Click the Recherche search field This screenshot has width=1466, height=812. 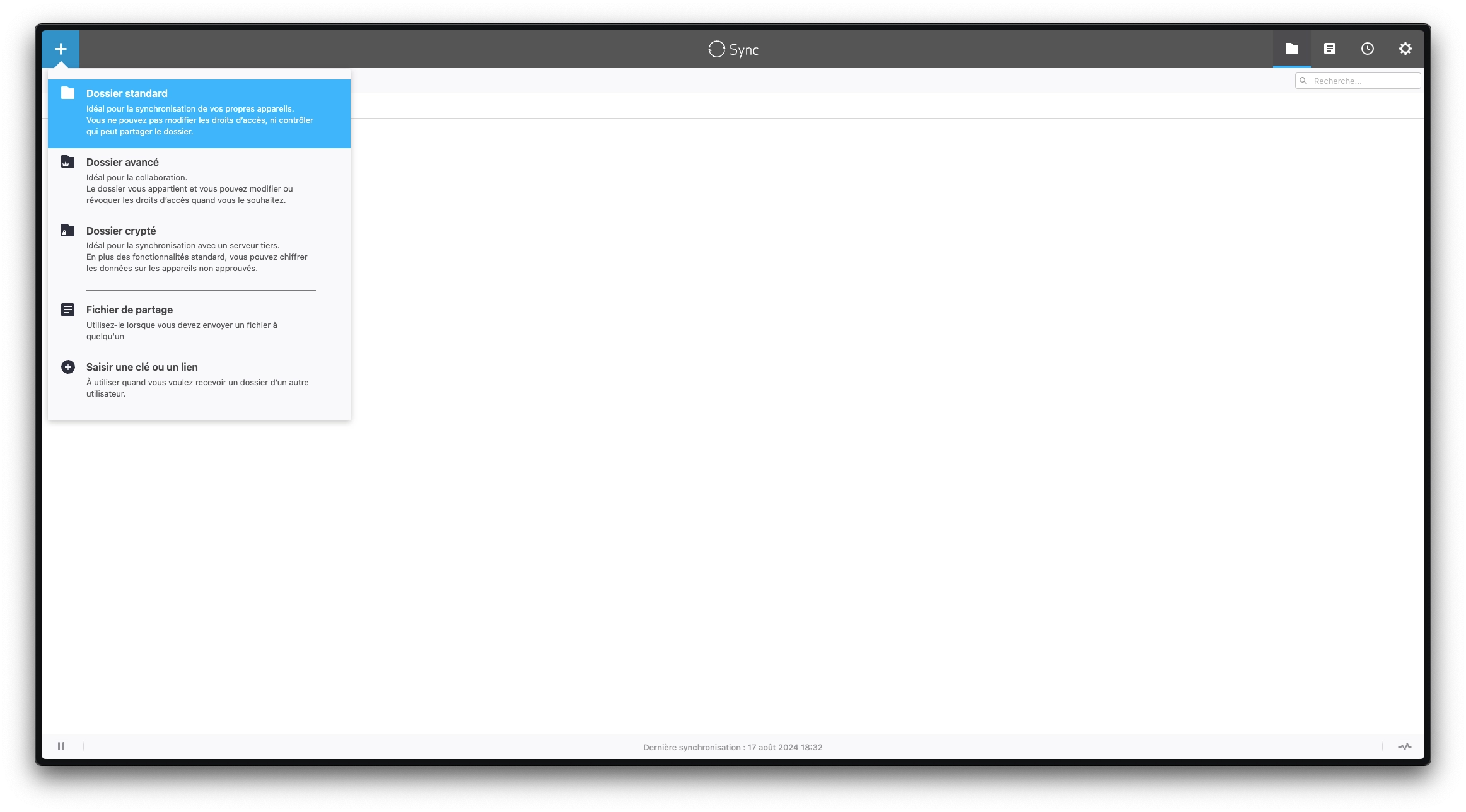coord(1358,81)
